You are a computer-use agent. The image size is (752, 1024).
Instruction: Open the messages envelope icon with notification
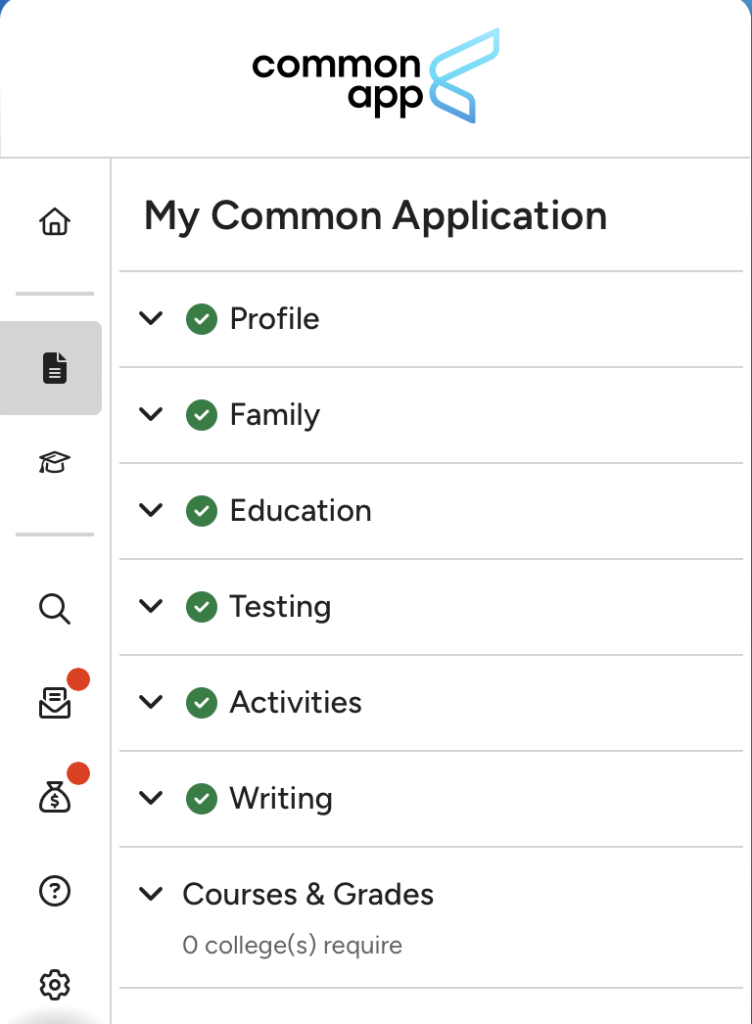[54, 705]
